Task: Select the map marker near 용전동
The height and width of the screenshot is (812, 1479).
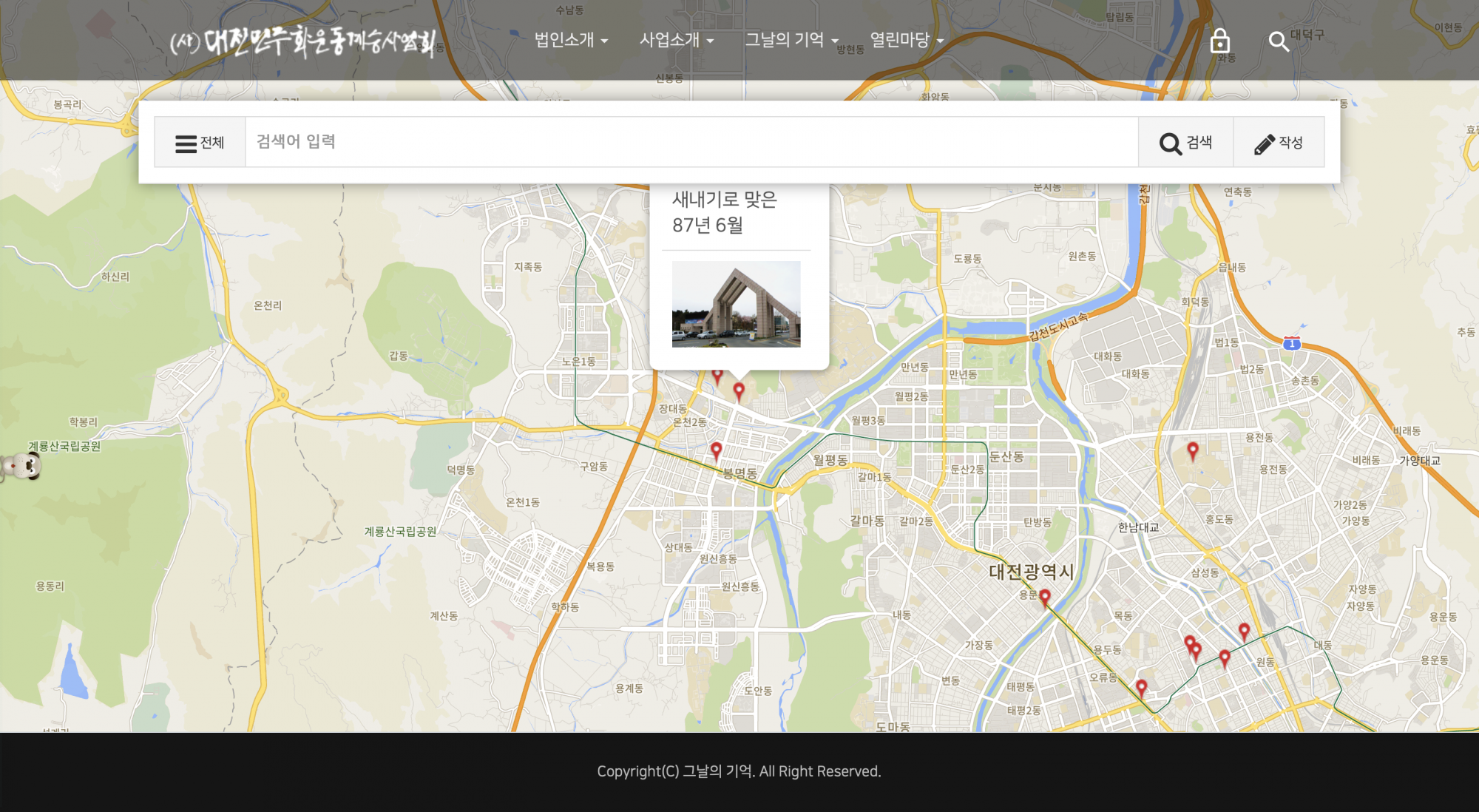Action: 1192,451
